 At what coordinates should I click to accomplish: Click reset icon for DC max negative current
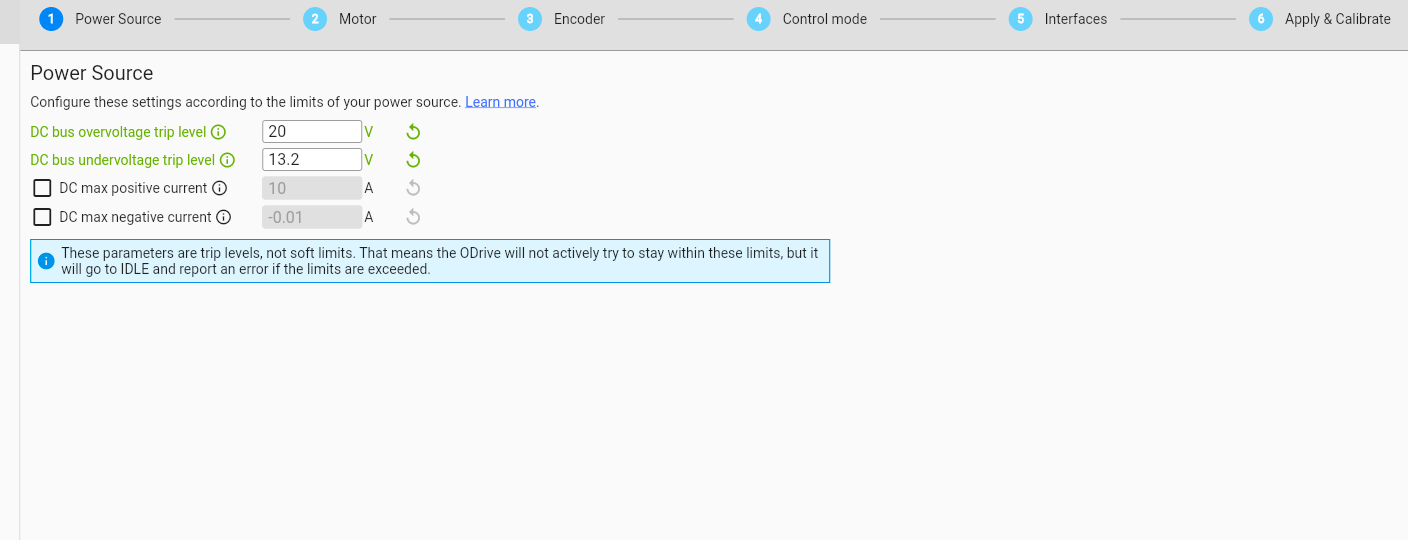[413, 217]
